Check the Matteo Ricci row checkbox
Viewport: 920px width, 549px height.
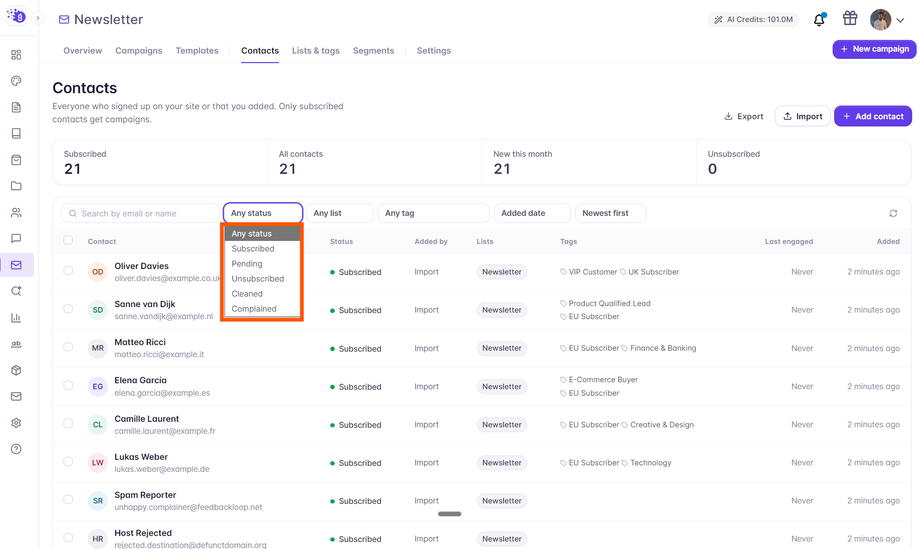coord(68,347)
